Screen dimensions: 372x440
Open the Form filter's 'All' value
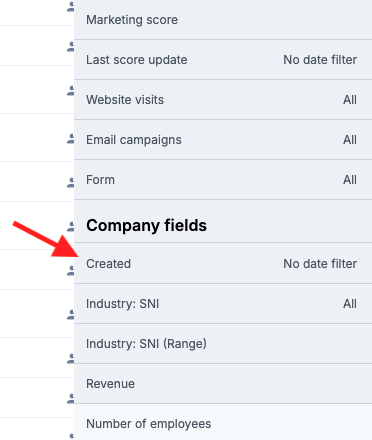click(350, 180)
